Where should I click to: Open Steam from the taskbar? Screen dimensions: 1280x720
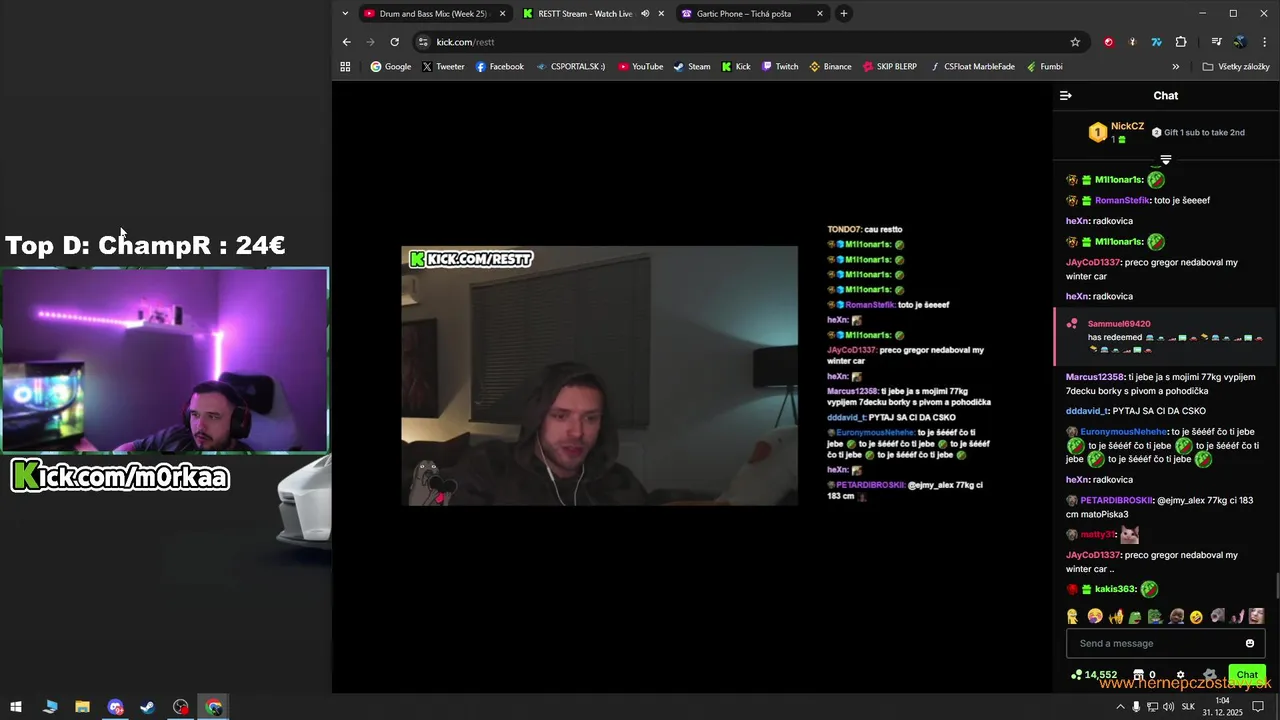click(147, 707)
